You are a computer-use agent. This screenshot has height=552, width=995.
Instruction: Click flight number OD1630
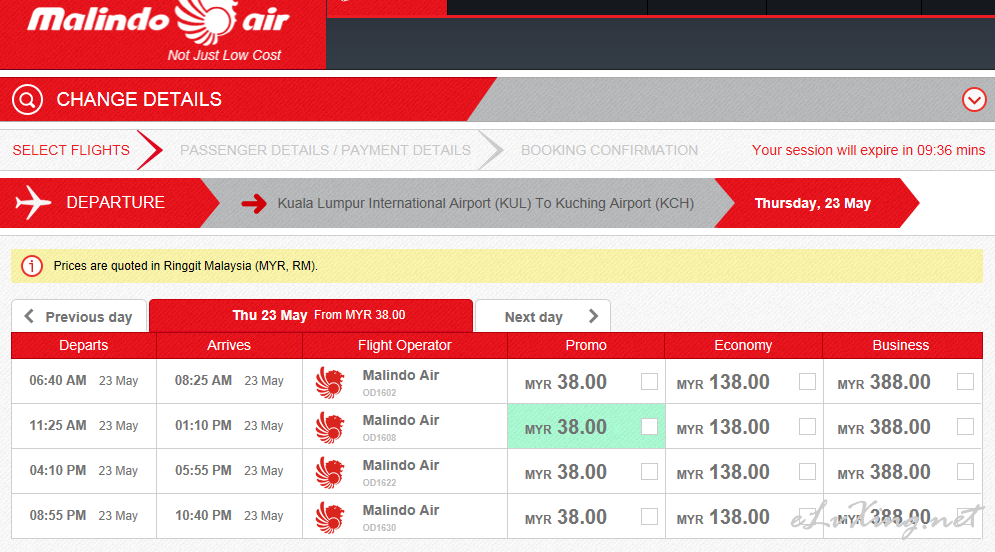click(379, 528)
